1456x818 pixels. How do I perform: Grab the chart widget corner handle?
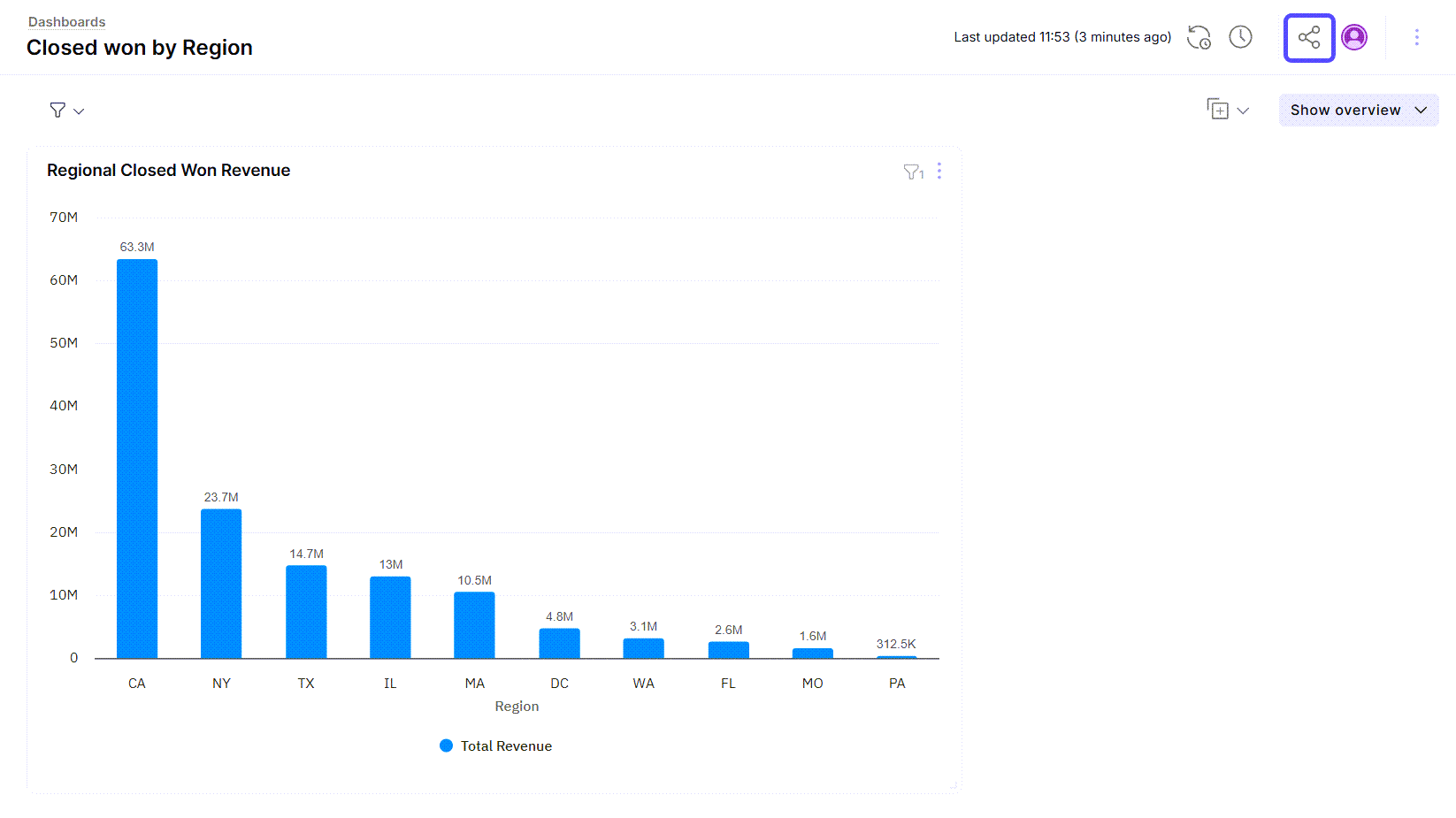pyautogui.click(x=954, y=785)
